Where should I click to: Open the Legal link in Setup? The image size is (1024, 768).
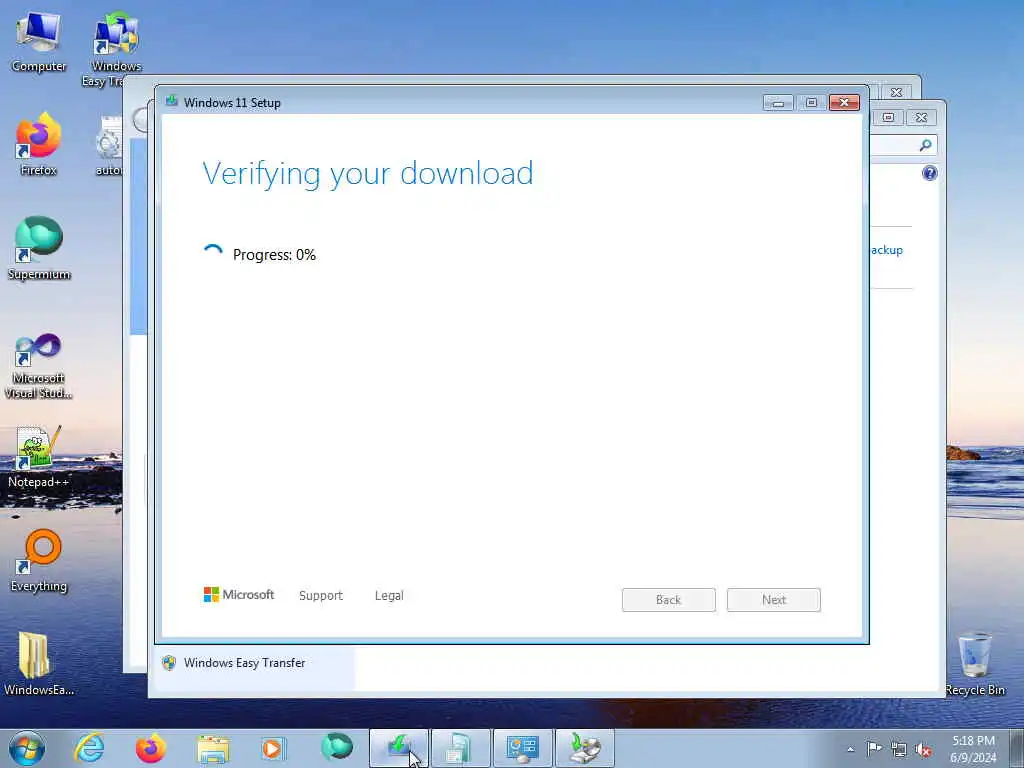[x=389, y=596]
